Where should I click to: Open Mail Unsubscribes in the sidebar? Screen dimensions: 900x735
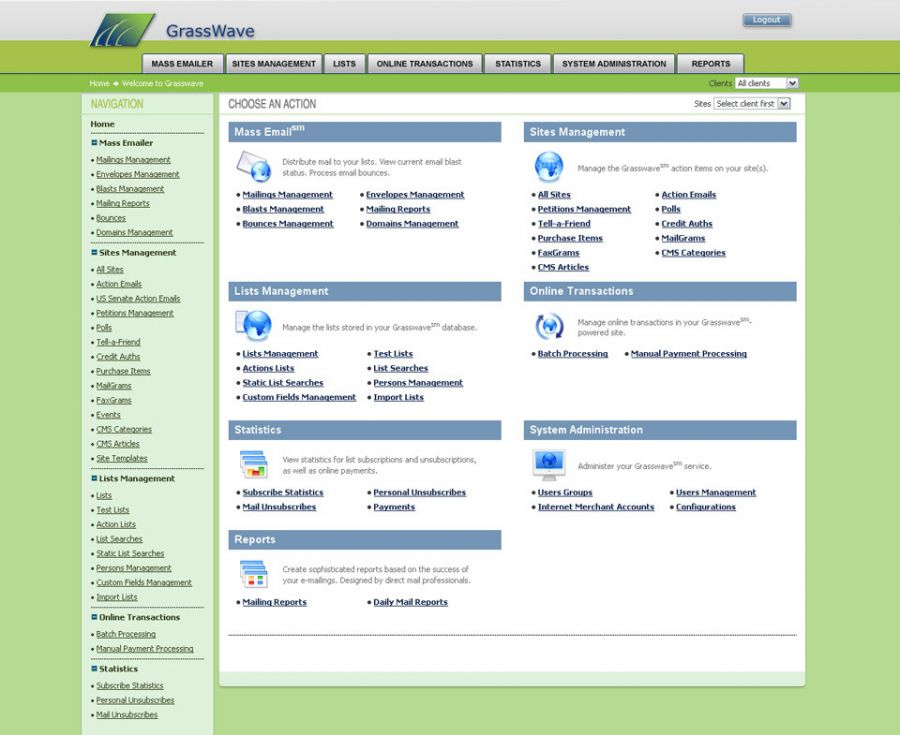pos(127,714)
